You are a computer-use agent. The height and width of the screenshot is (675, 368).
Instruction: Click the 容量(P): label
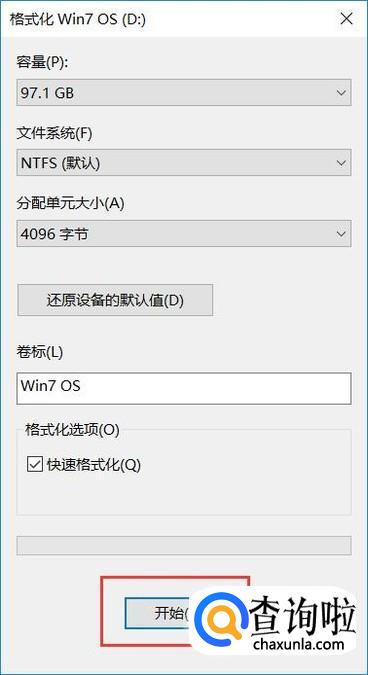point(43,63)
